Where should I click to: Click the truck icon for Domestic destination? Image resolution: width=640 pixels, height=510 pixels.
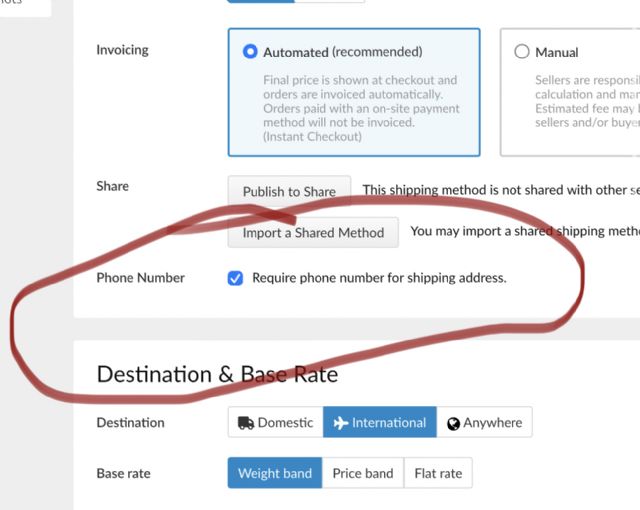(245, 423)
